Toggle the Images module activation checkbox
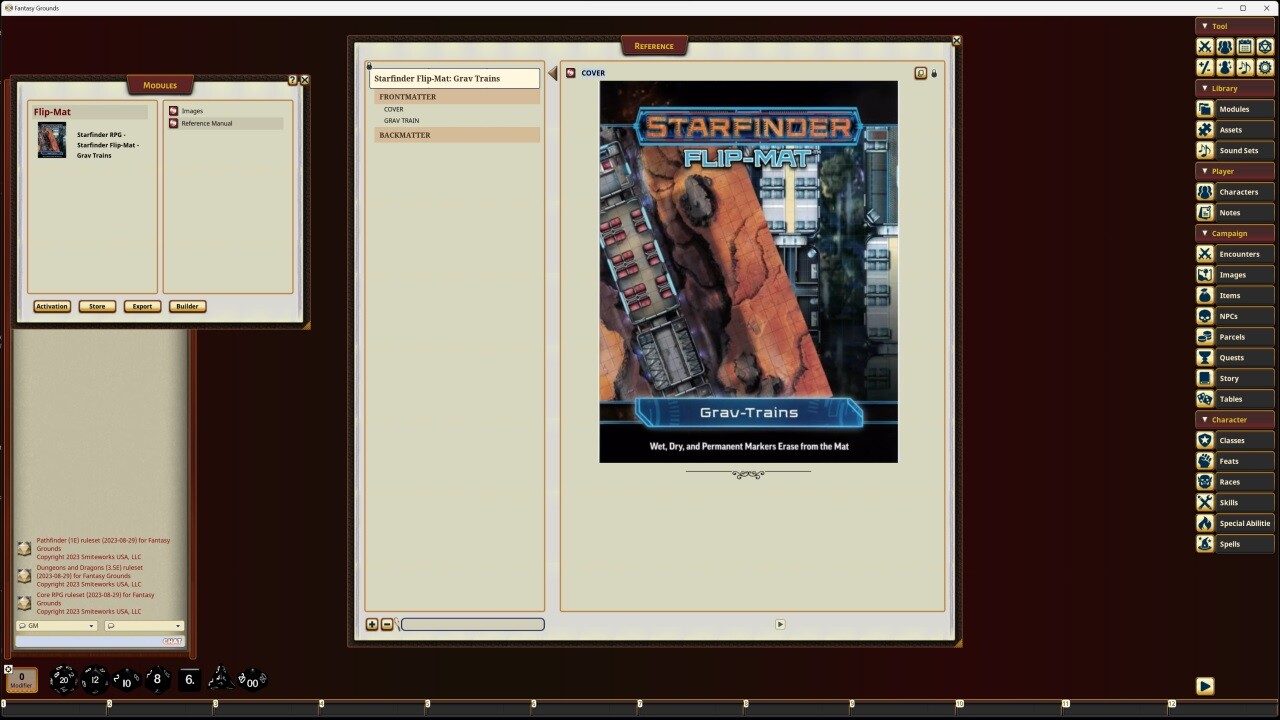Screen dimensions: 1280x720 [173, 111]
